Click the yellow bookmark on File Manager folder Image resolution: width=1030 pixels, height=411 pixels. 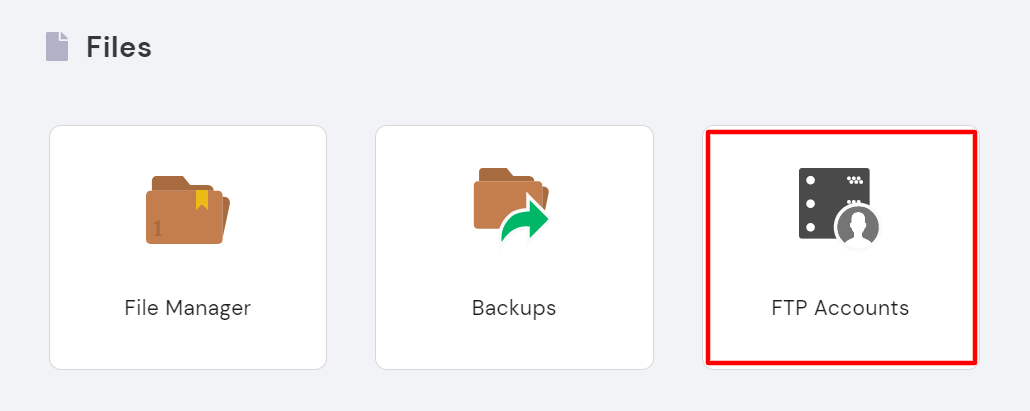point(202,199)
